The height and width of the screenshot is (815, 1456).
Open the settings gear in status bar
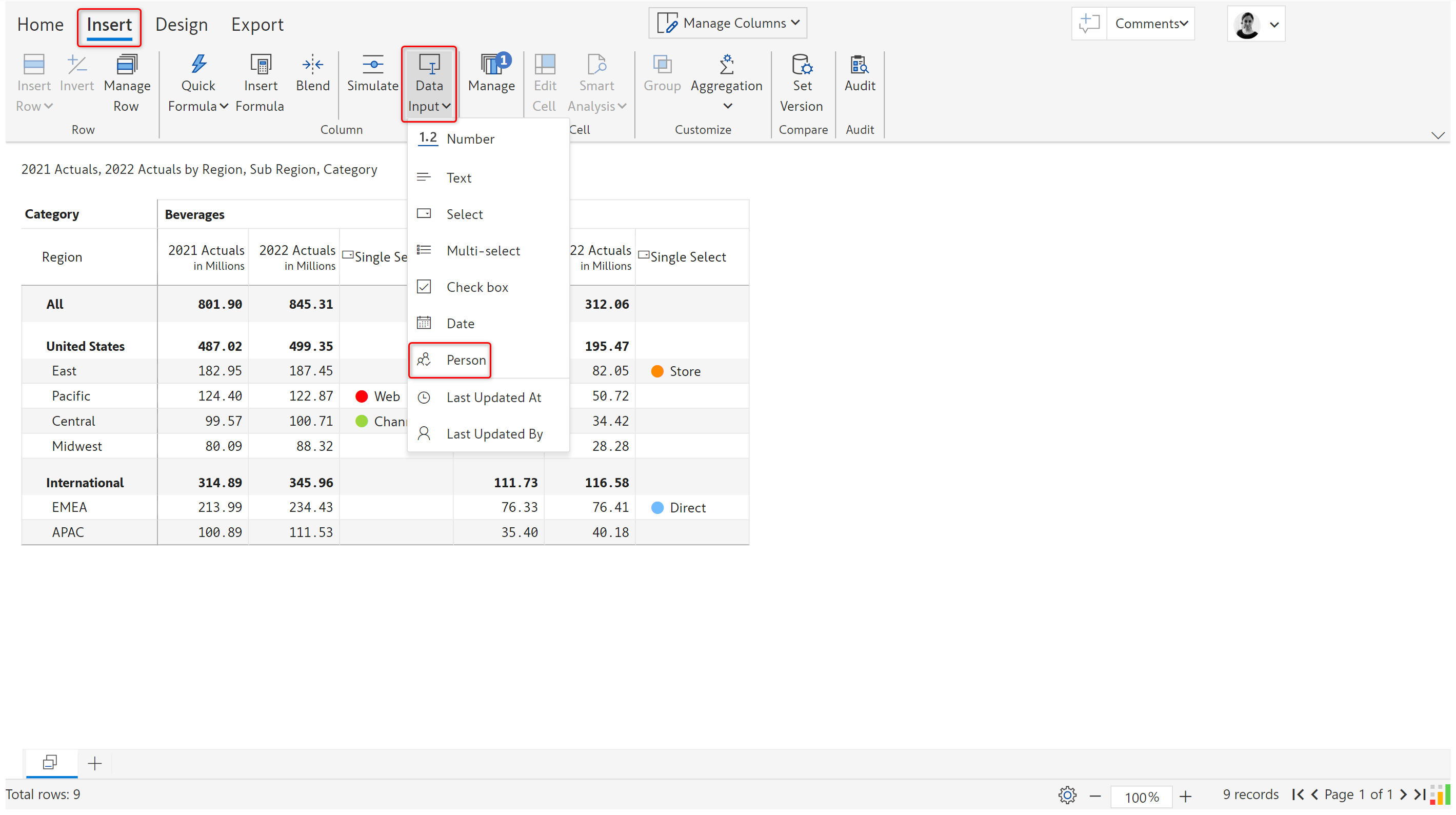[x=1067, y=794]
